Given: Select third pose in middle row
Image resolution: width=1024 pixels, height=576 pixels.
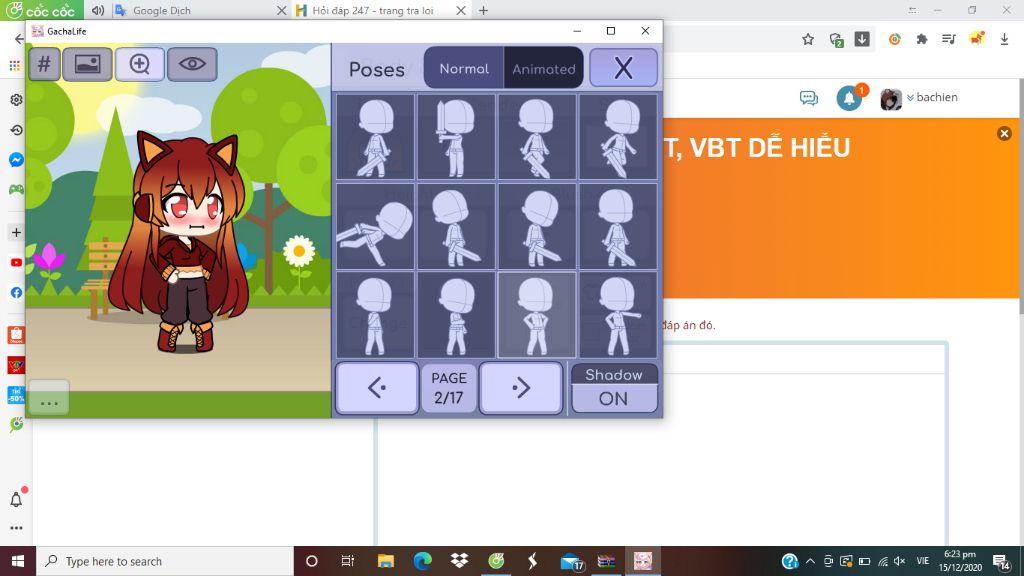Looking at the screenshot, I should pos(537,226).
